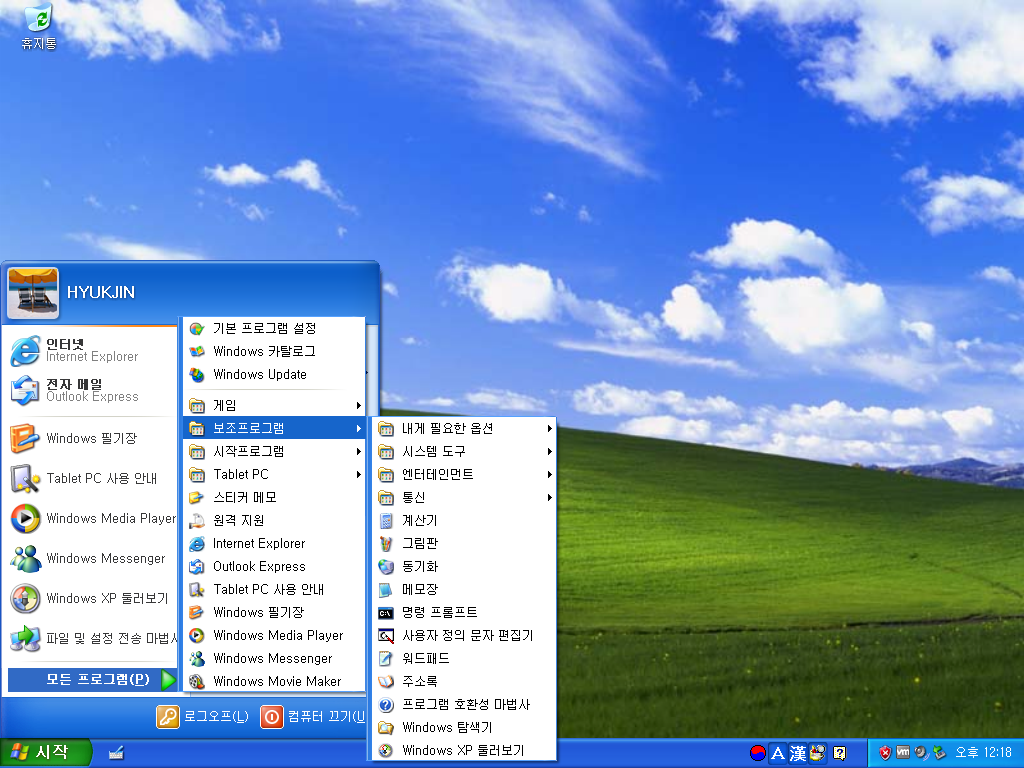Screen dimensions: 1024x768
Task: Open 스티커 메모
Action: (274, 498)
